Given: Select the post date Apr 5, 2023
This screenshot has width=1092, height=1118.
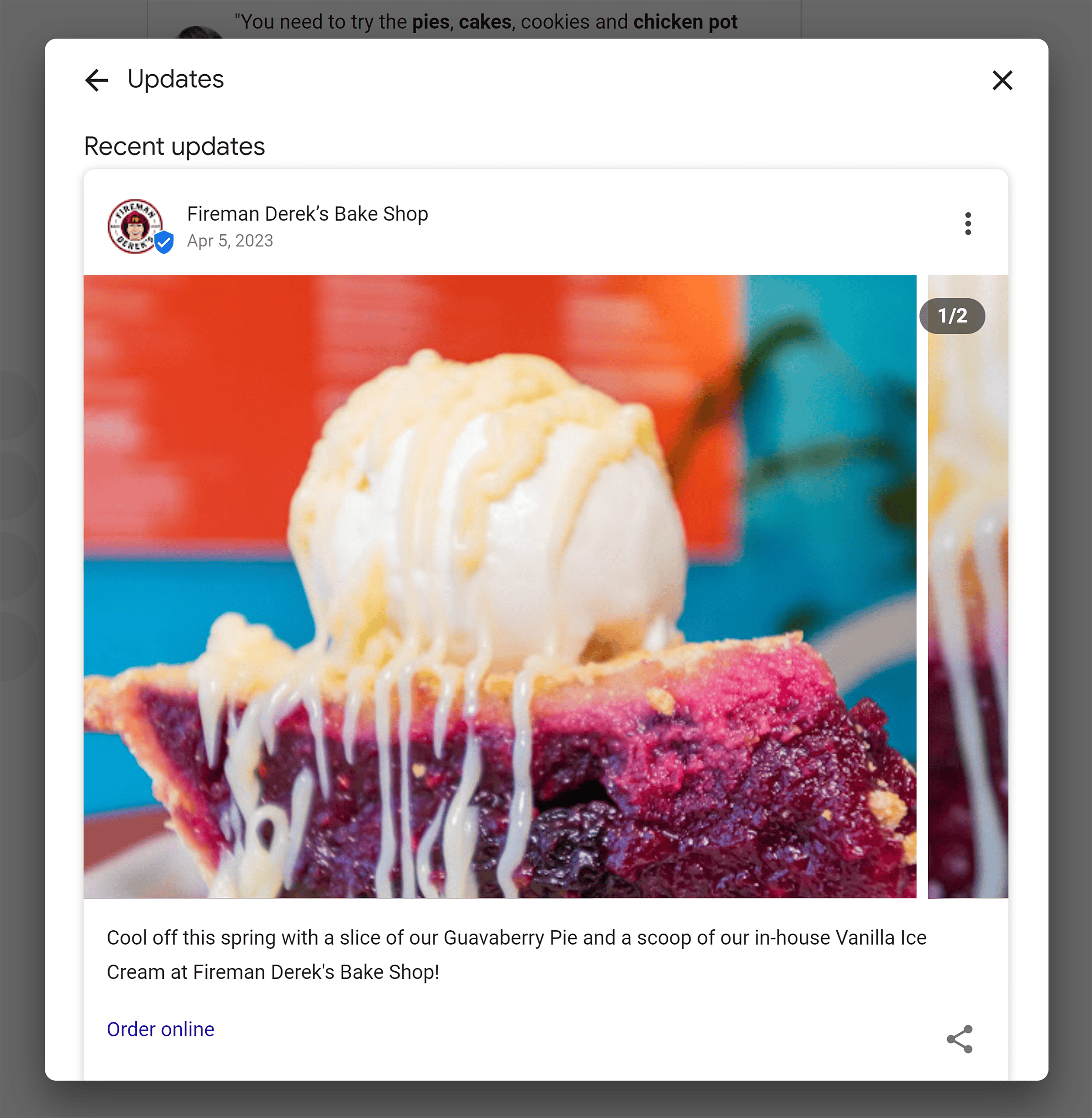Looking at the screenshot, I should tap(231, 241).
